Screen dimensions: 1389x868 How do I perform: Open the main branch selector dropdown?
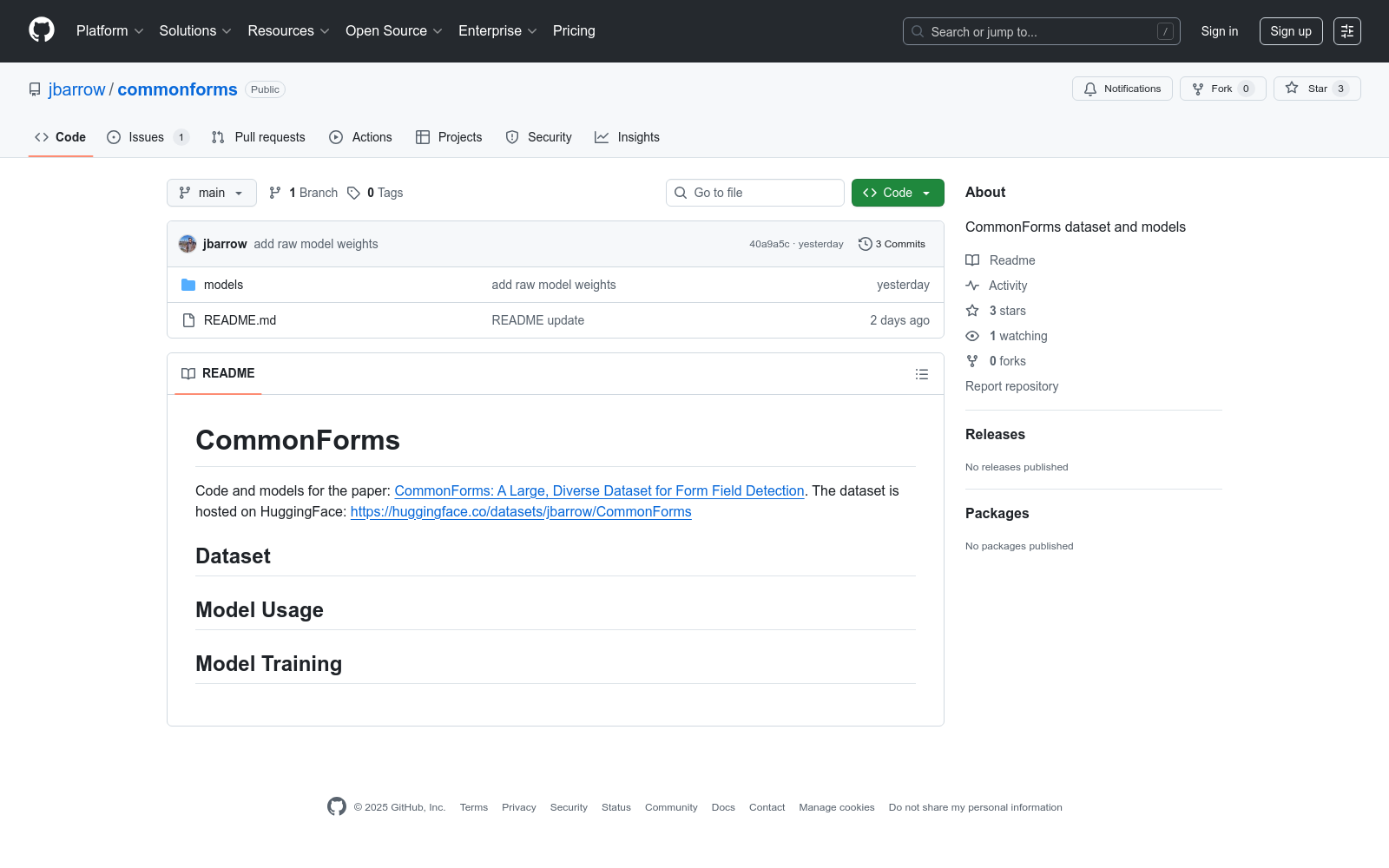click(x=212, y=193)
